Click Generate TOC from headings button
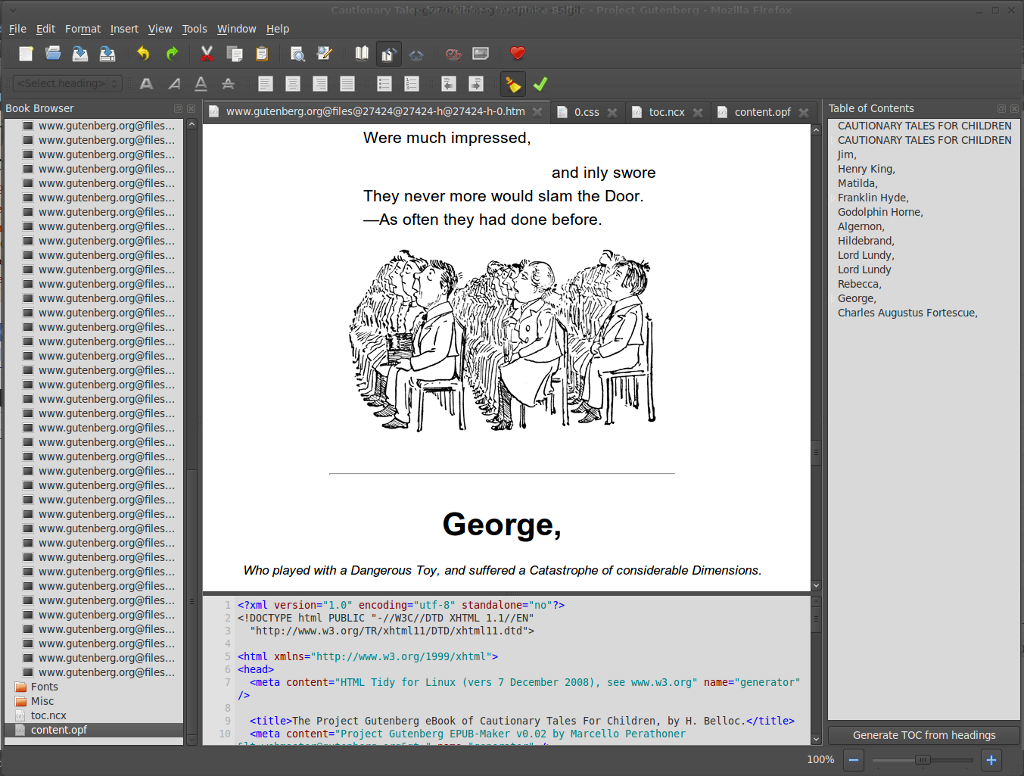Image resolution: width=1024 pixels, height=776 pixels. click(923, 735)
